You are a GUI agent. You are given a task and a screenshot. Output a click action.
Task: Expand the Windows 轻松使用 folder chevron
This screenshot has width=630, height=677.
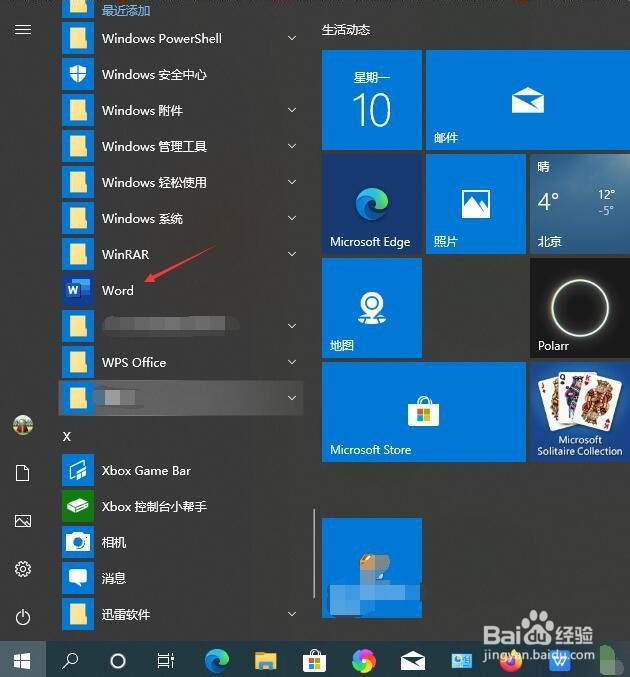[292, 182]
